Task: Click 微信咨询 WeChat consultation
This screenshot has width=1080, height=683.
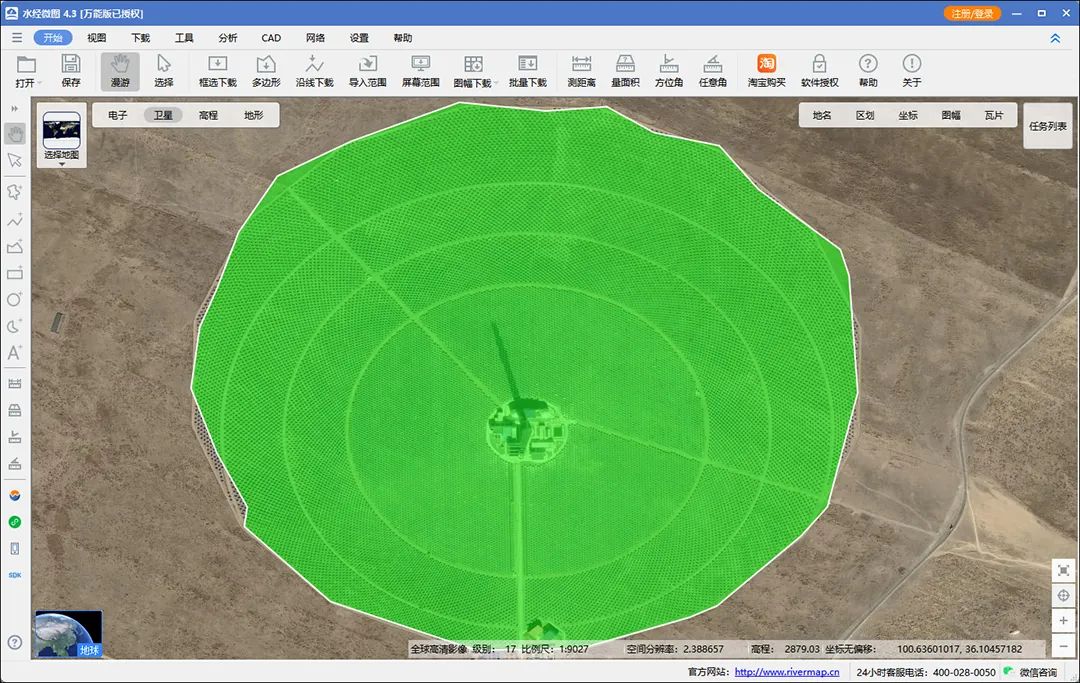Action: 1030,672
